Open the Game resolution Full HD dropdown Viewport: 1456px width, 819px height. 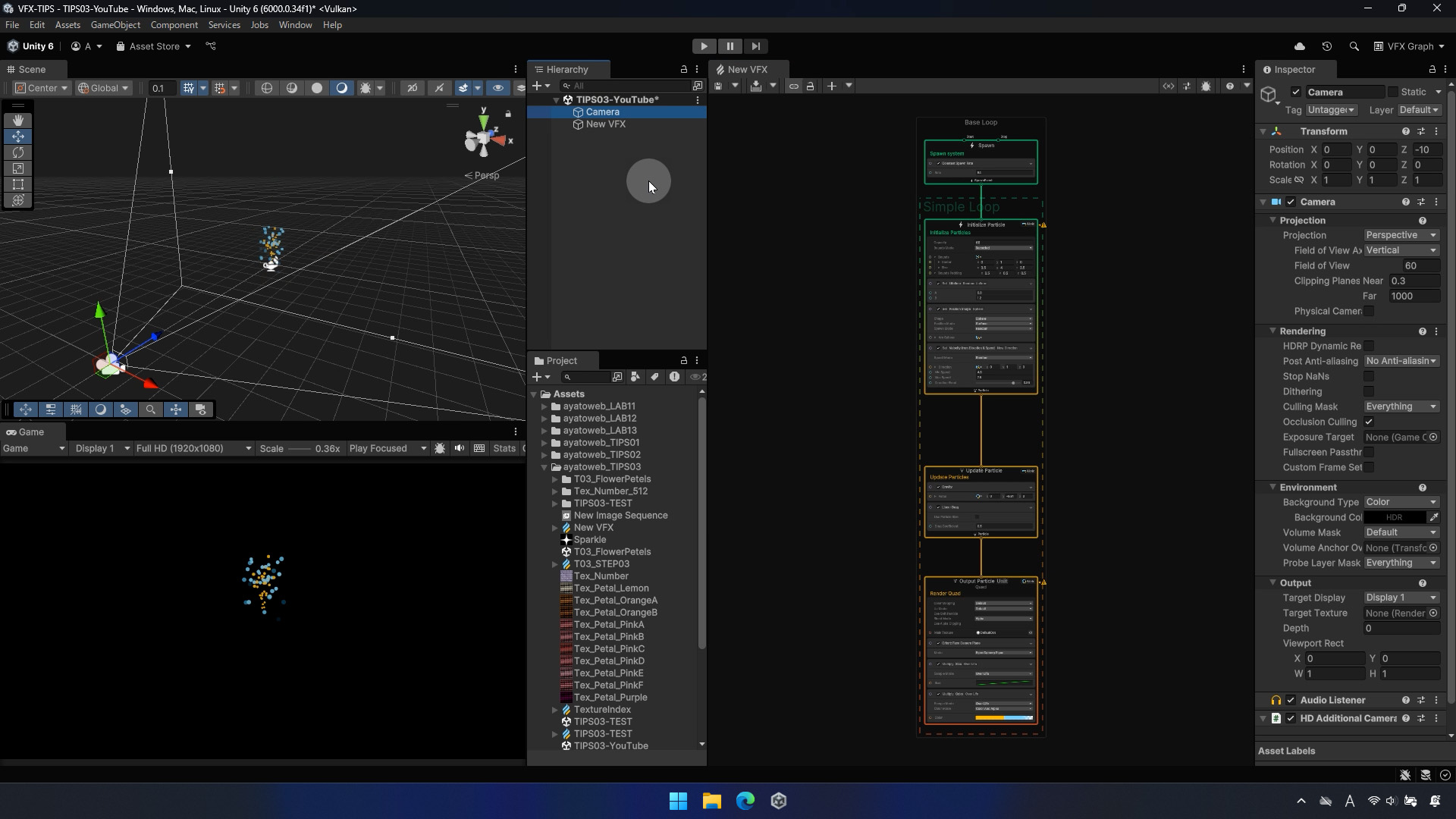[193, 448]
